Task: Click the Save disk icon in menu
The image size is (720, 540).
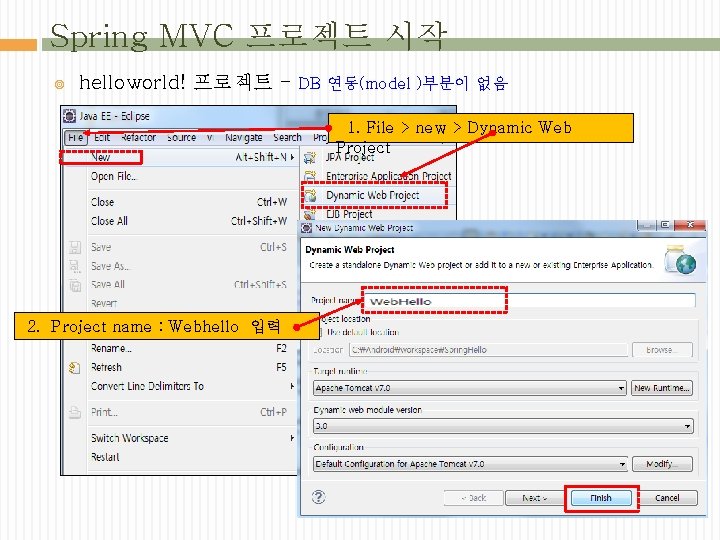Action: pos(75,248)
